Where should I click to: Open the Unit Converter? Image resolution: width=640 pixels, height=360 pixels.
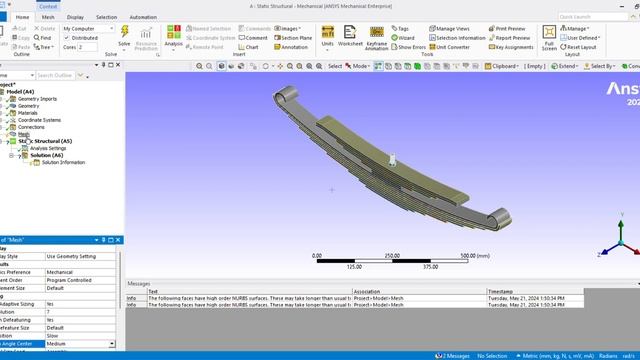coord(449,47)
